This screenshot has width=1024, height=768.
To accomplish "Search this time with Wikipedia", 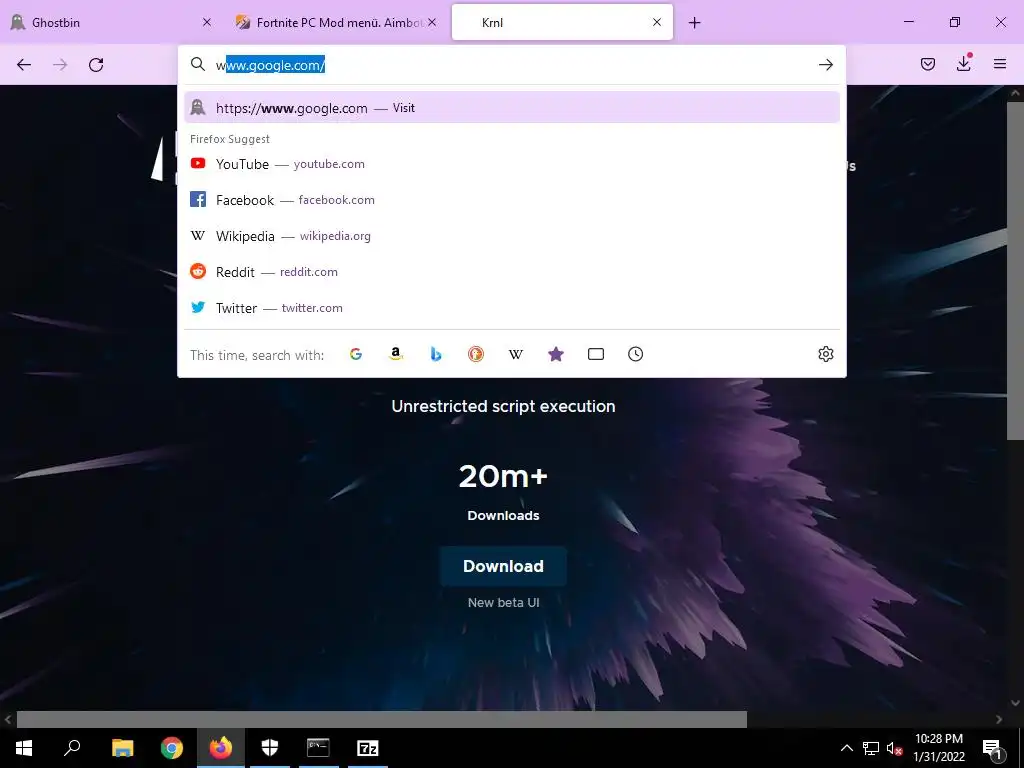I will (x=516, y=354).
